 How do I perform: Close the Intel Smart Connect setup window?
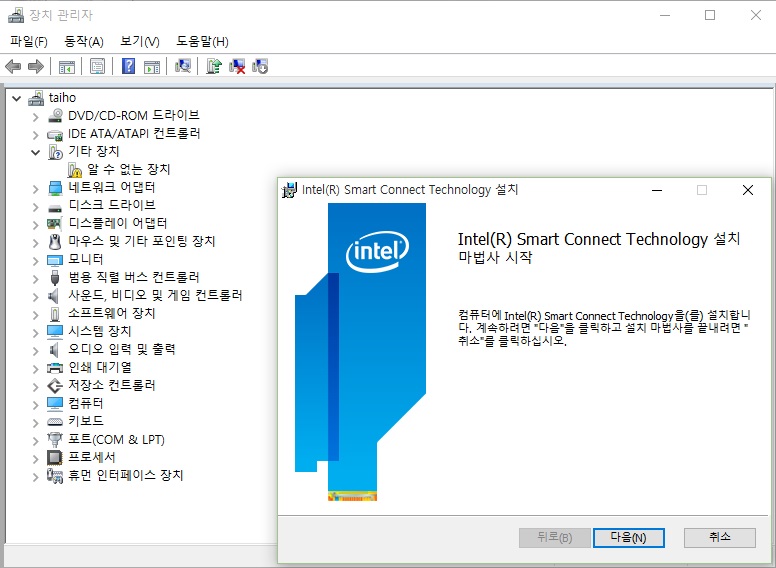pos(748,190)
